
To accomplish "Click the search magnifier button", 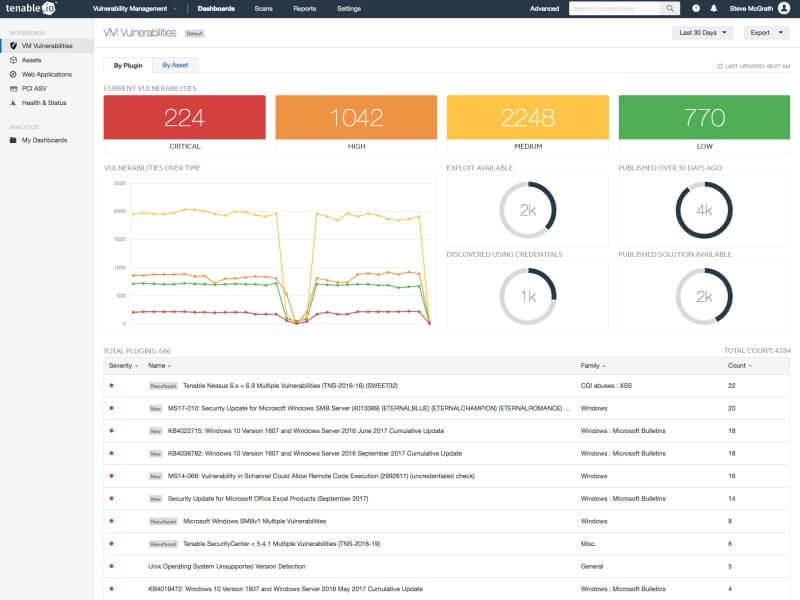I will coord(671,8).
